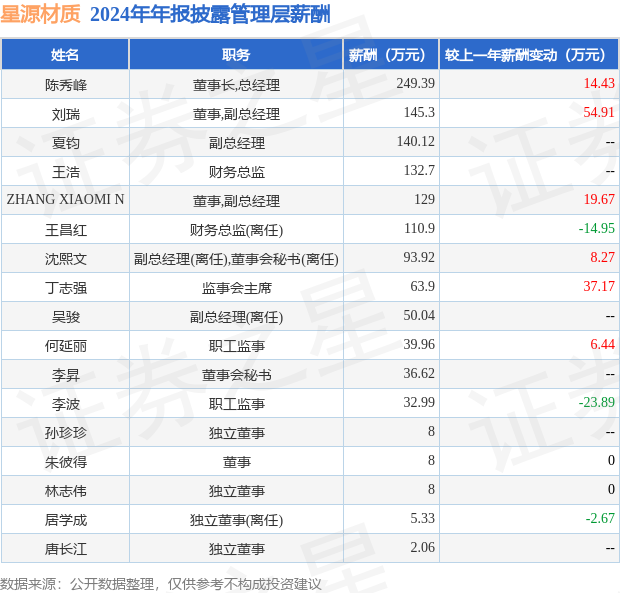620x593 pixels.
Task: Click salary value 145.3
Action: 419,112
